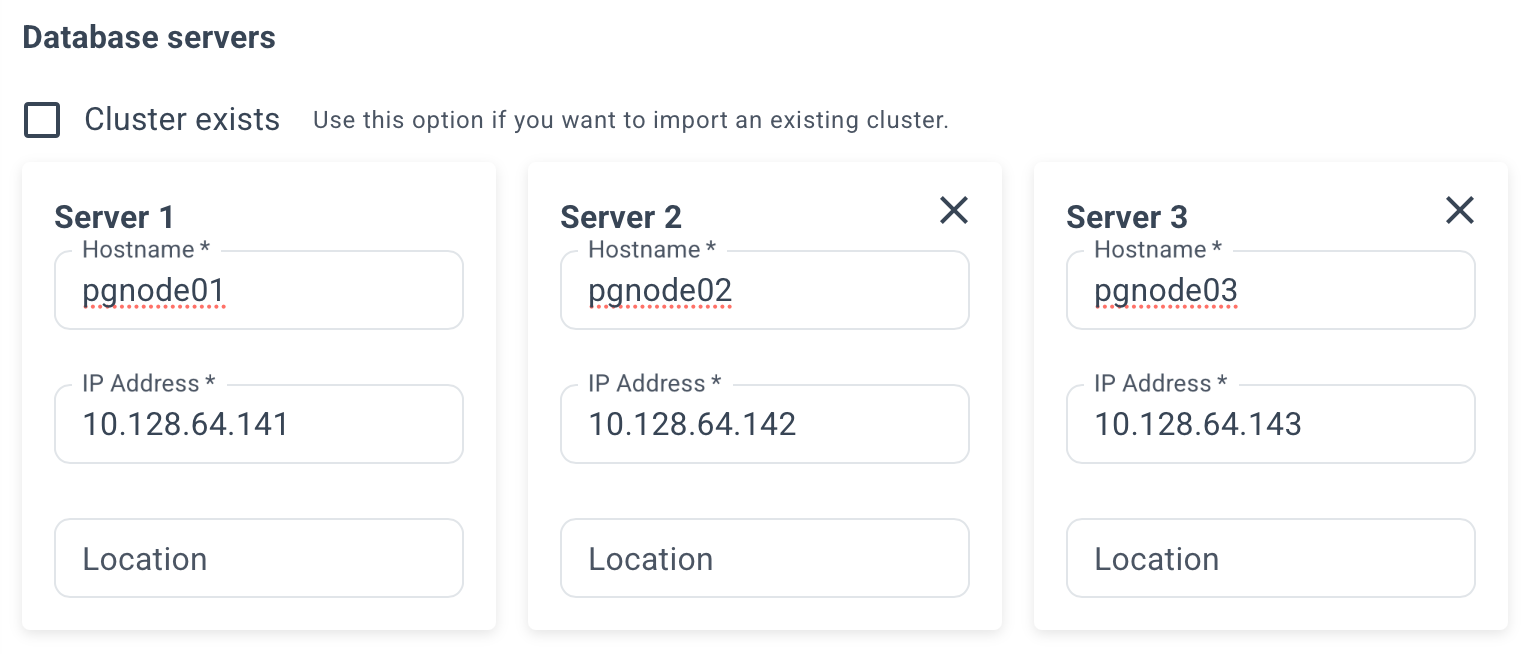
Task: Focus Server 2 Location field
Action: 765,558
